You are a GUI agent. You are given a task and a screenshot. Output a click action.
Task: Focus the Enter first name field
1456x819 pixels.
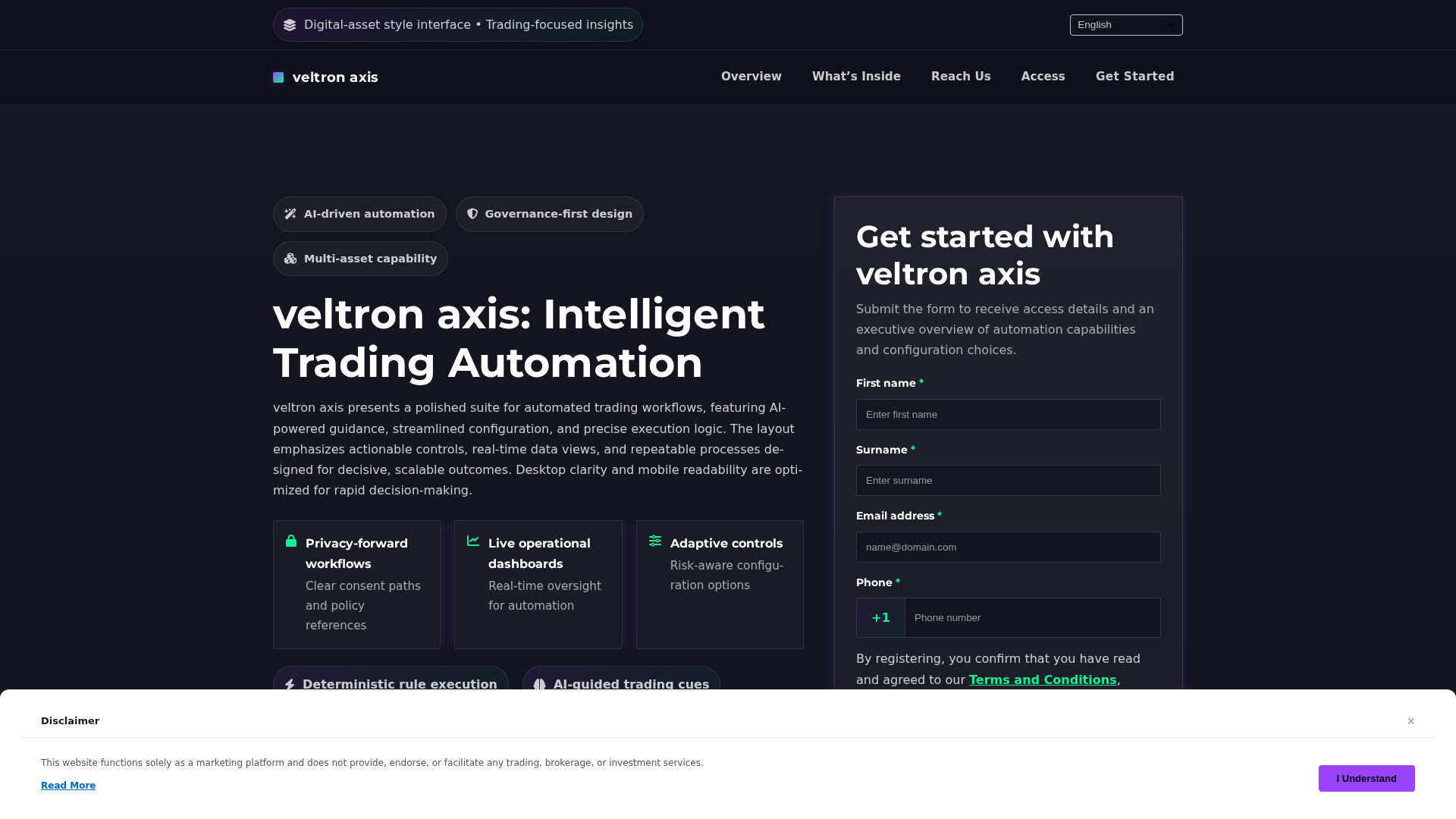point(1009,415)
